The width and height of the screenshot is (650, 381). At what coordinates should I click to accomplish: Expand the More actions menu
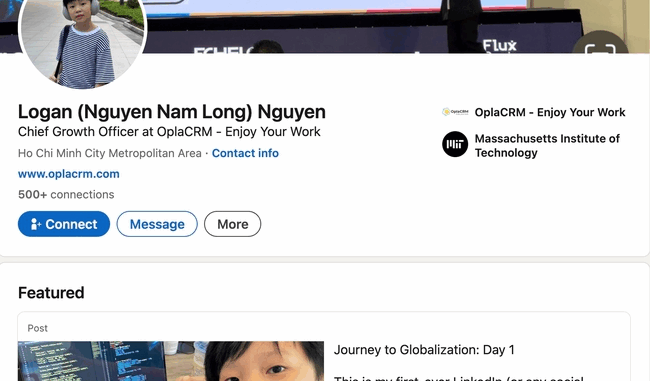(x=233, y=224)
